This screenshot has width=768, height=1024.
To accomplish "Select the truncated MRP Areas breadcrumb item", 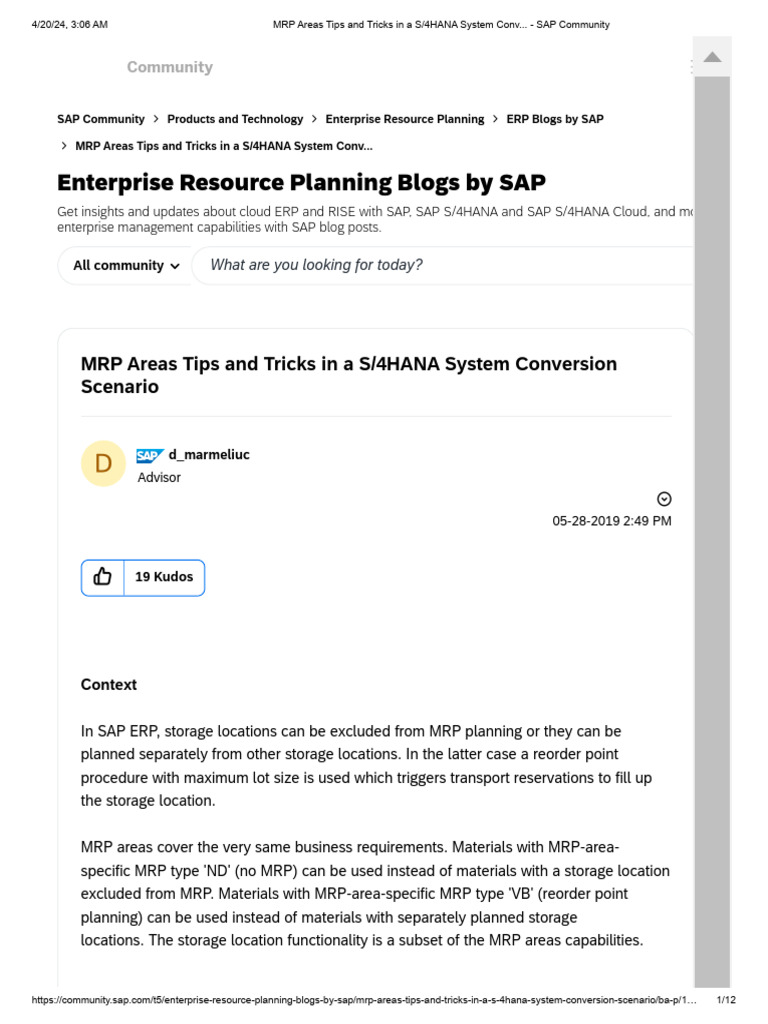I will [x=224, y=146].
